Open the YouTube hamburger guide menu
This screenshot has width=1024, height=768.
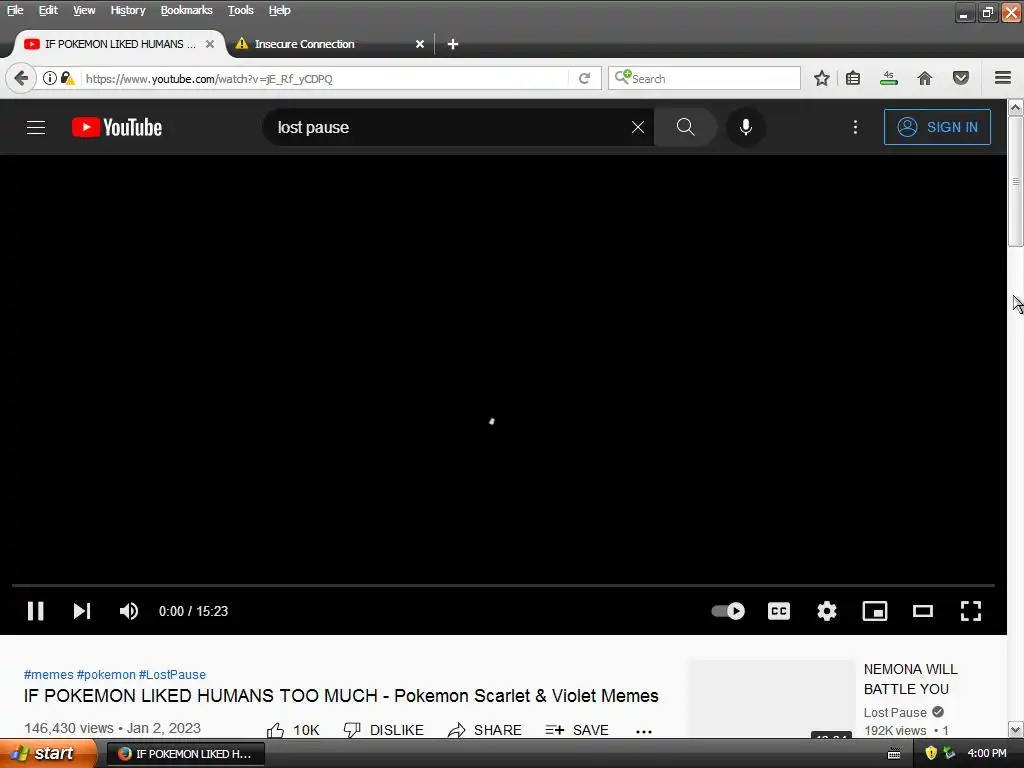pos(36,127)
